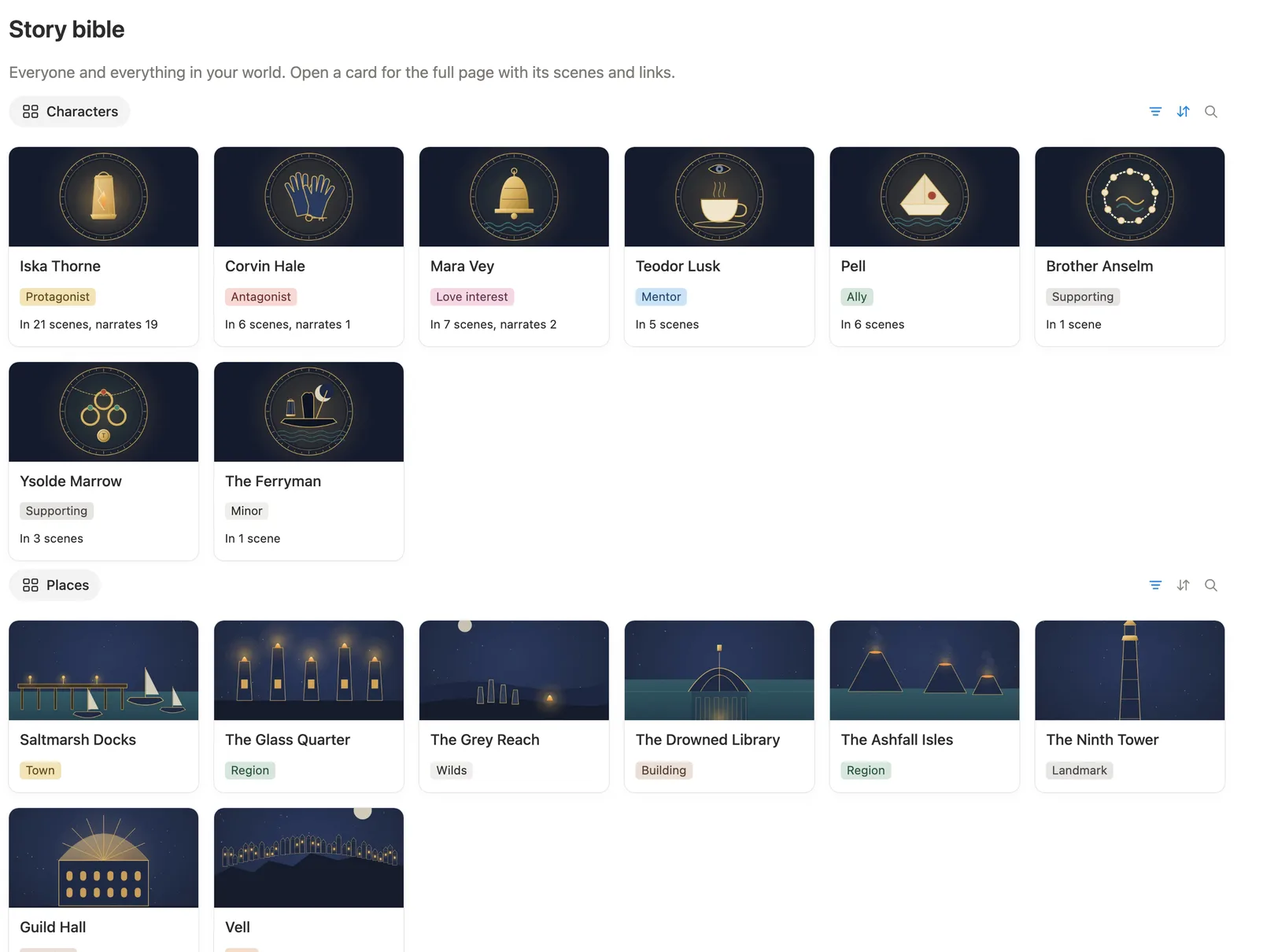Click the sort icon in Characters section
Image resolution: width=1278 pixels, height=952 pixels.
coord(1183,112)
